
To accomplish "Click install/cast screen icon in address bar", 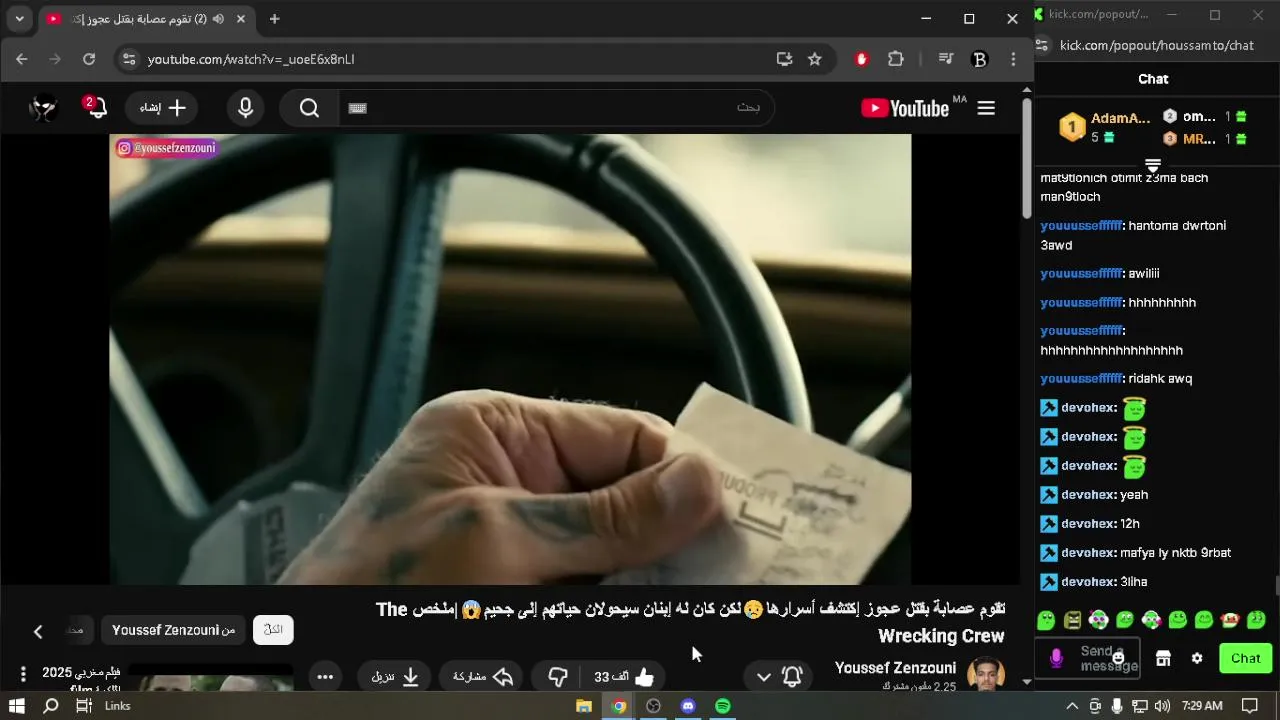I will coord(784,59).
